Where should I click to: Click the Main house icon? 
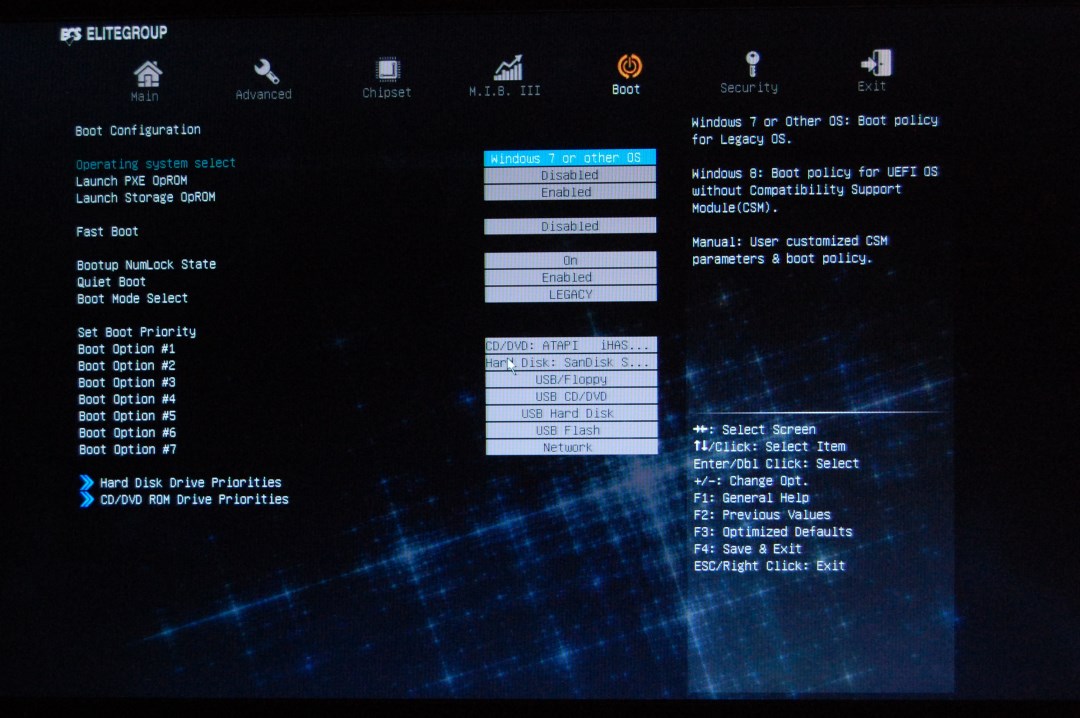point(147,73)
